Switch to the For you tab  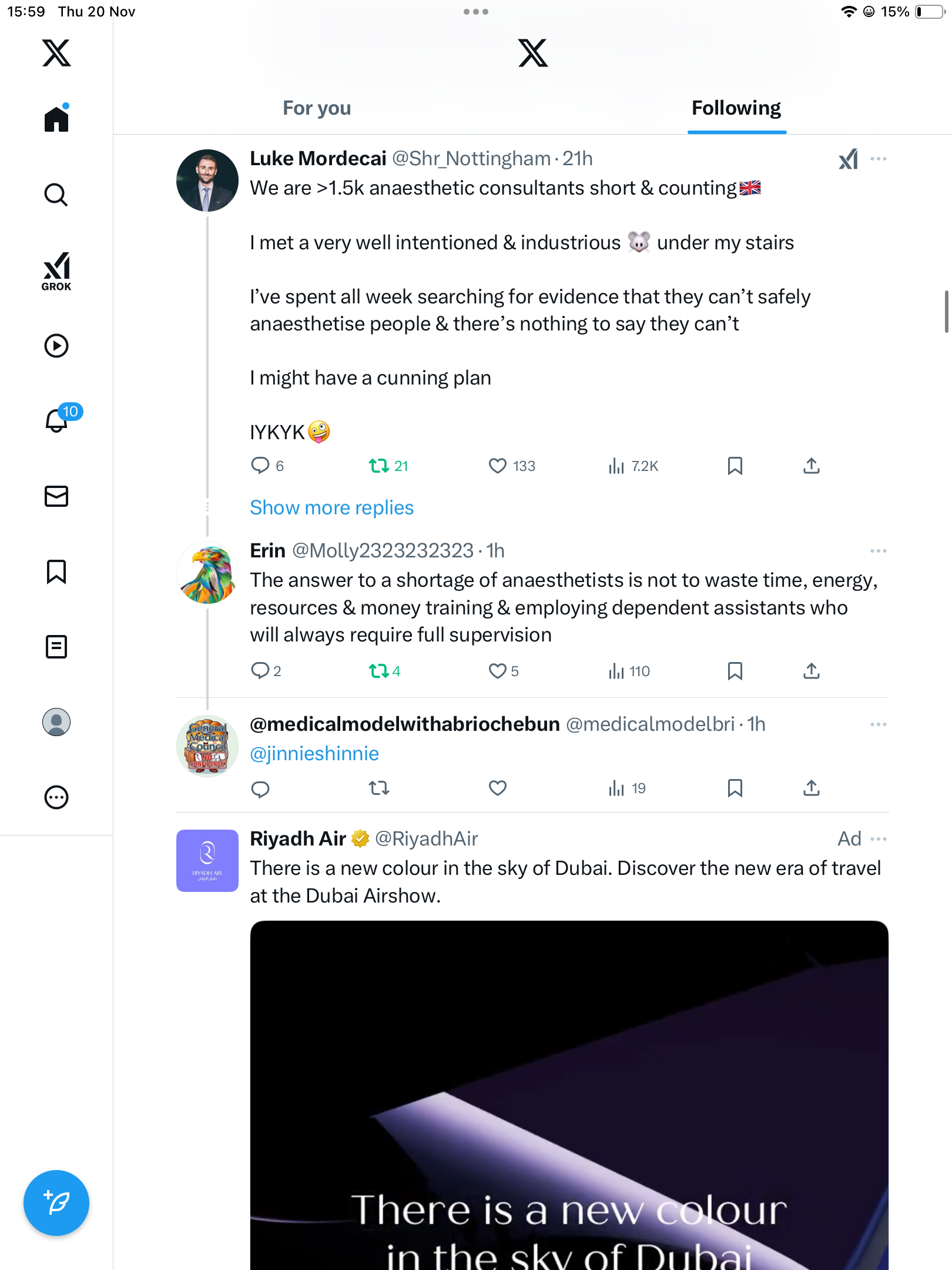(317, 108)
